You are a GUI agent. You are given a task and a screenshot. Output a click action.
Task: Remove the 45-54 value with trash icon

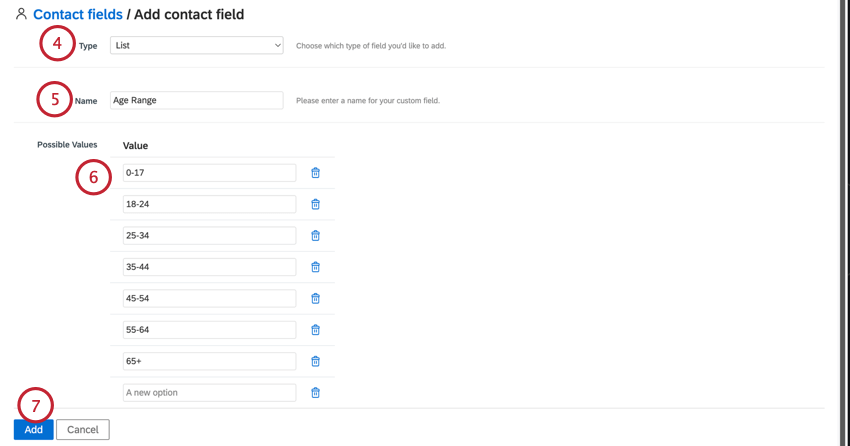pyautogui.click(x=315, y=299)
